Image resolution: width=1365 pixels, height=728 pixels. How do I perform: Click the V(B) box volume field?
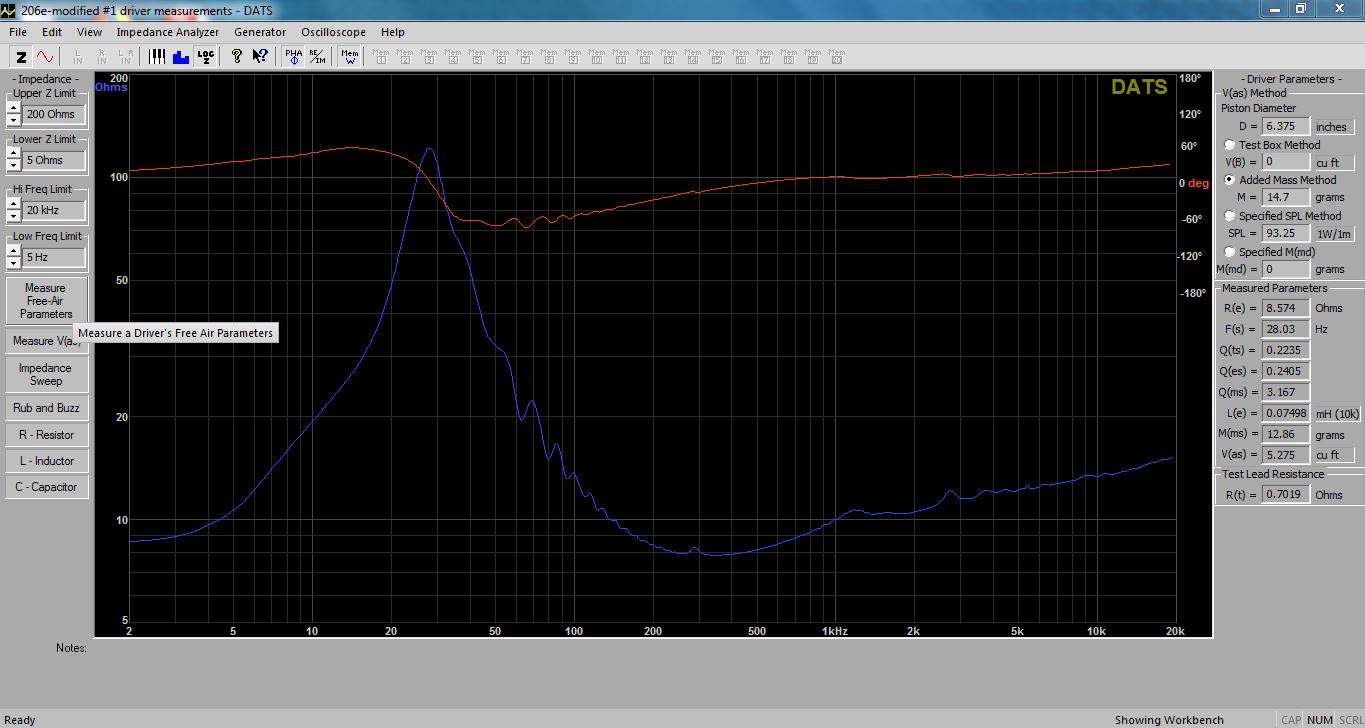click(1285, 162)
